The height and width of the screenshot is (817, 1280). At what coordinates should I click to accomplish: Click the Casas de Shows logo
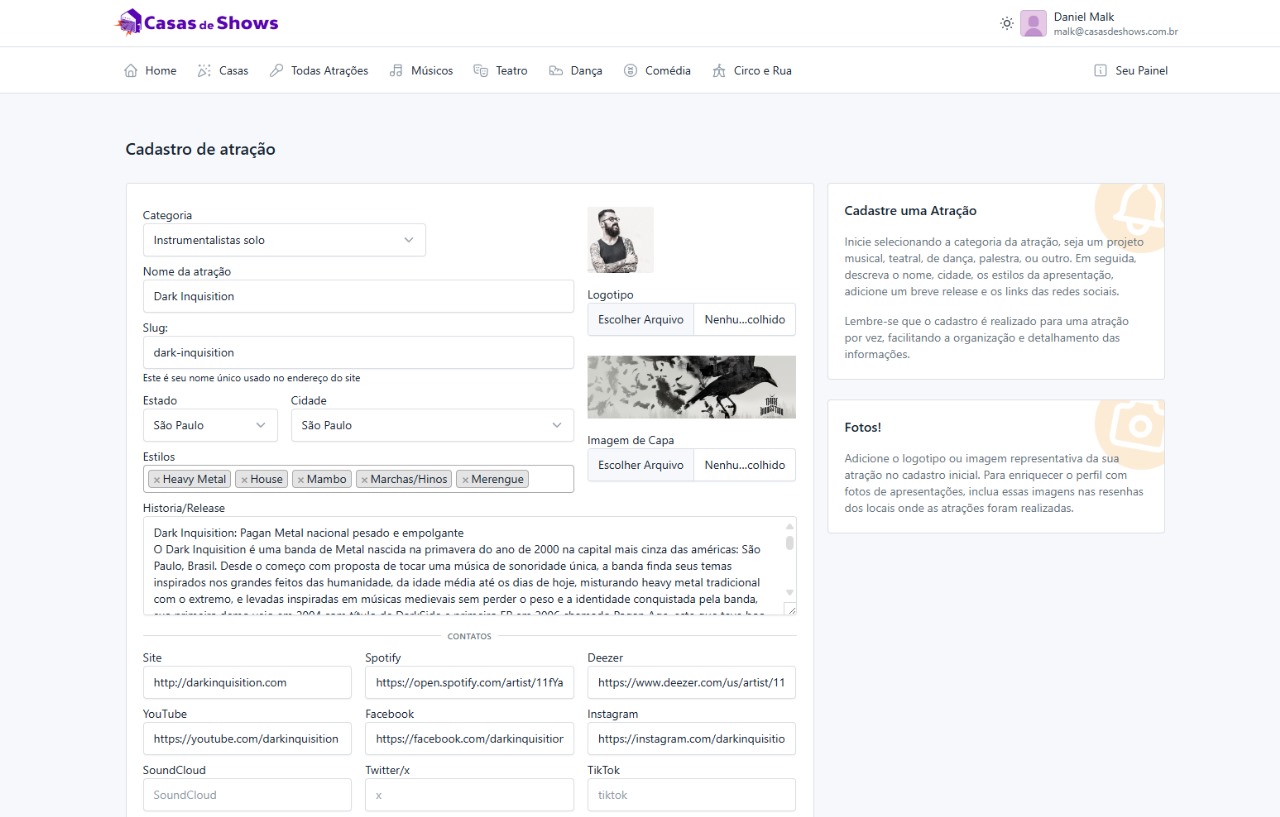click(x=197, y=22)
